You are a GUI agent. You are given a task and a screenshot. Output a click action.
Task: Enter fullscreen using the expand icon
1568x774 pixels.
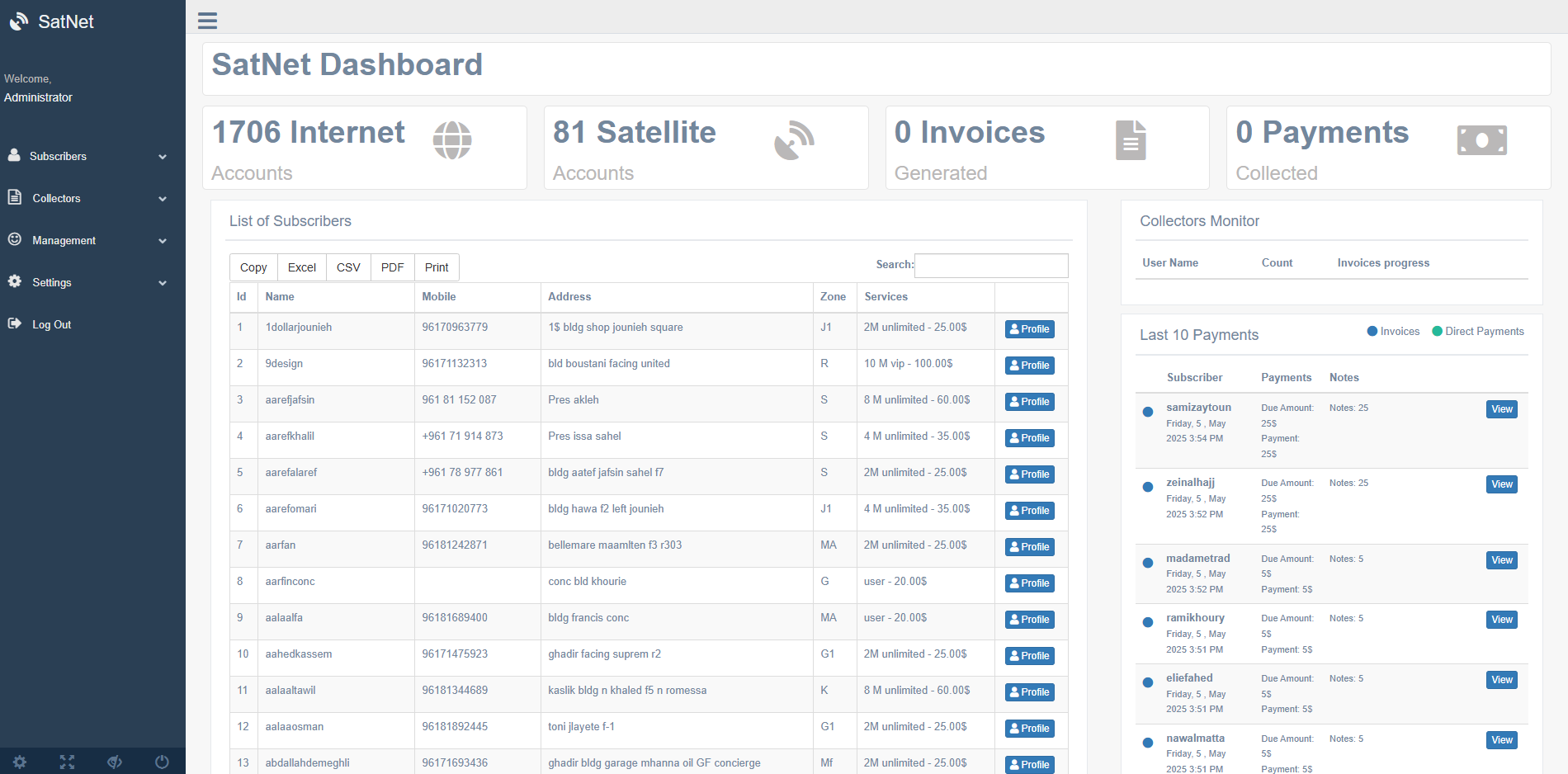click(x=67, y=762)
